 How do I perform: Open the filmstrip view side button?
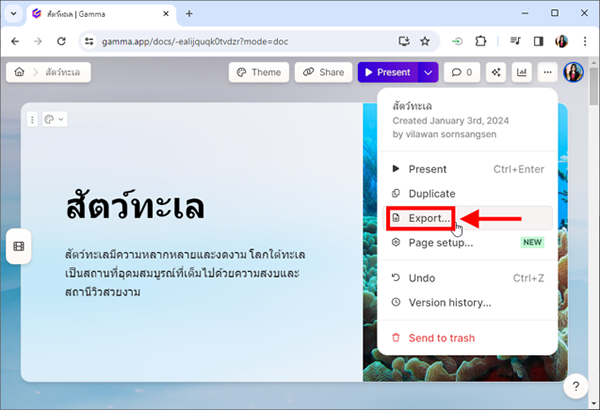19,246
